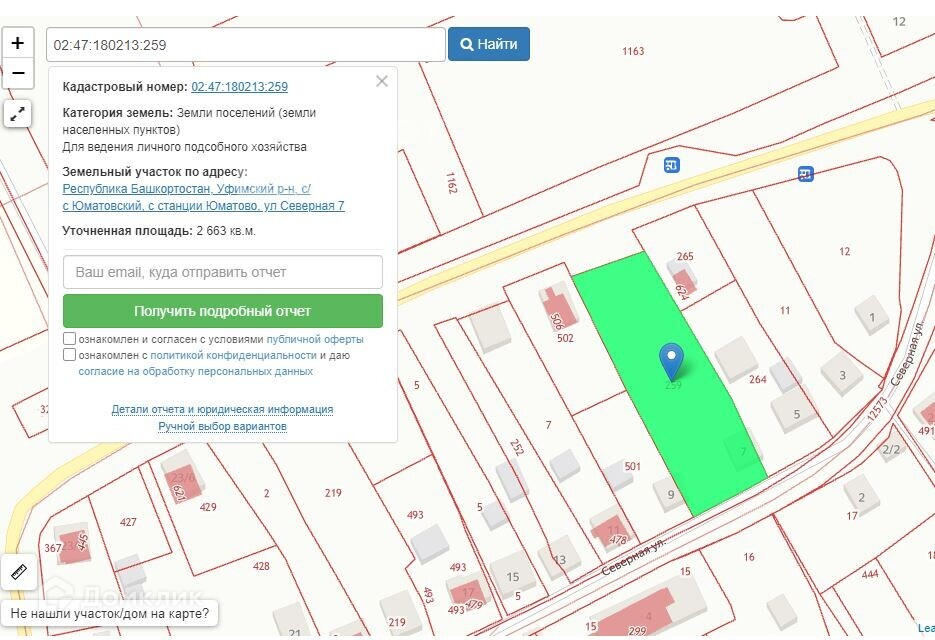
Task: Click red building labeled 506
Action: (559, 308)
